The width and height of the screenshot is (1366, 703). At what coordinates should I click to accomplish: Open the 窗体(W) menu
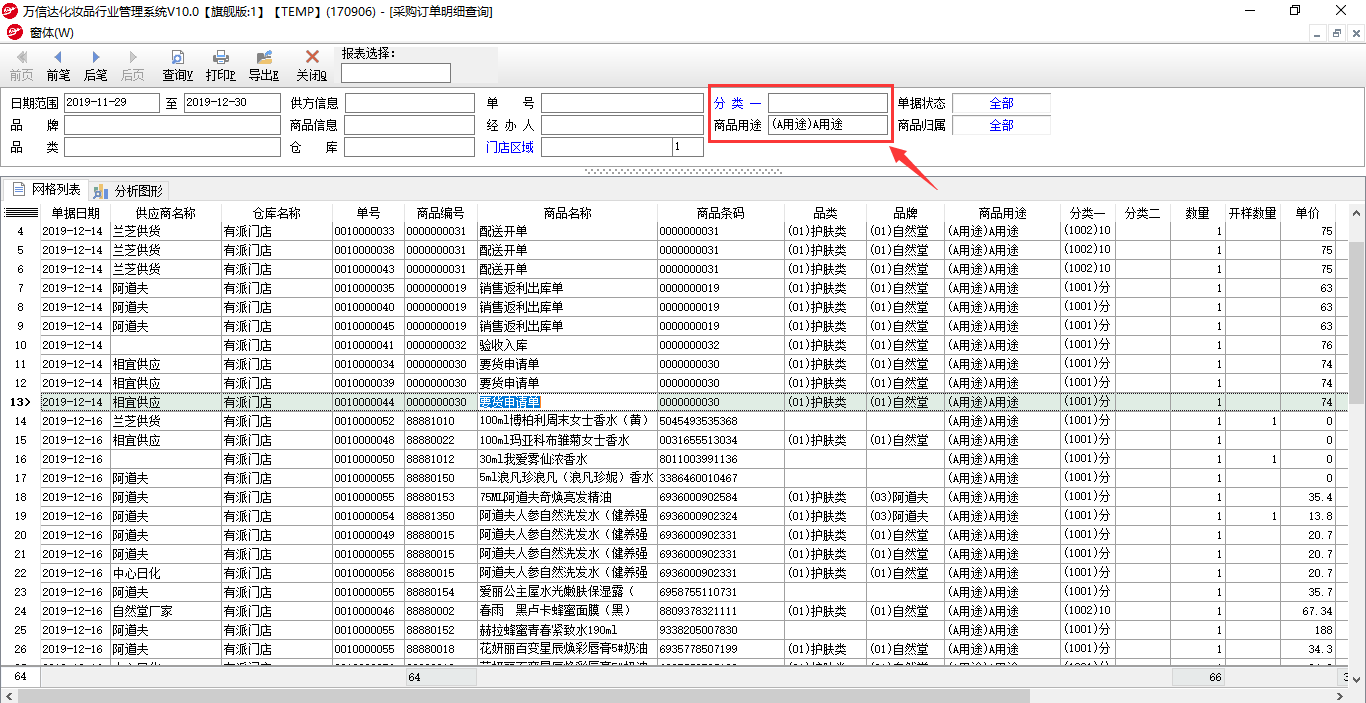click(51, 33)
